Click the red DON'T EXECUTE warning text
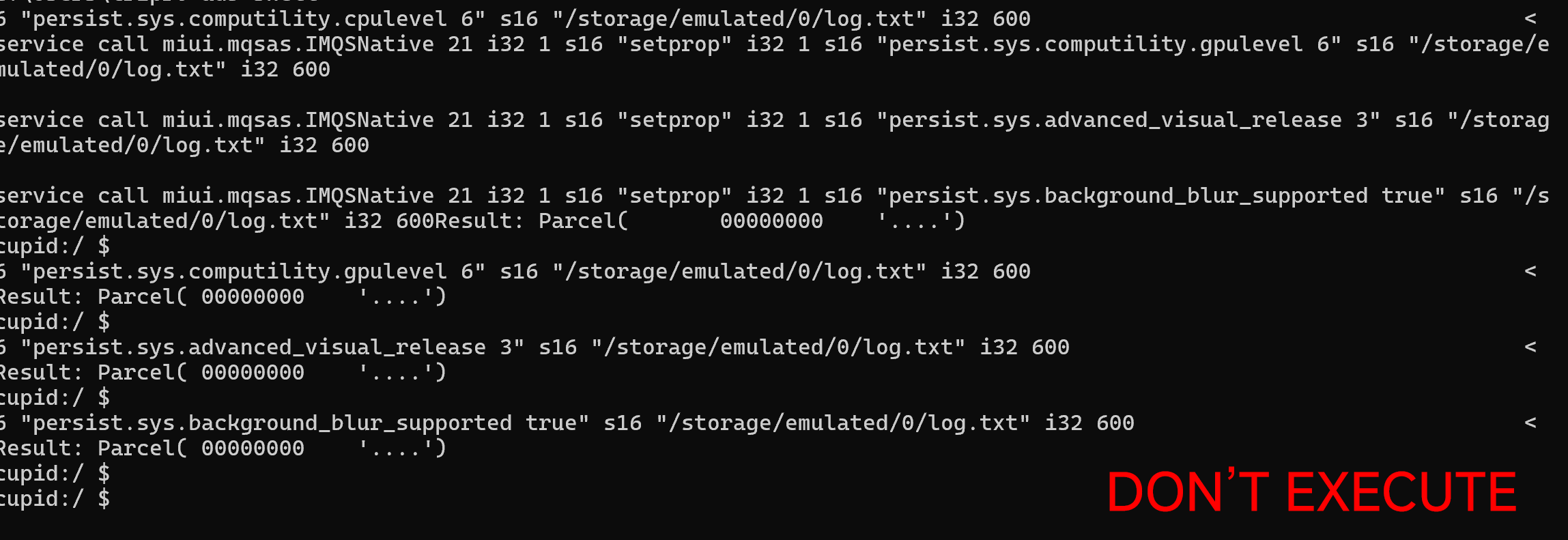This screenshot has height=540, width=1568. pyautogui.click(x=1311, y=492)
